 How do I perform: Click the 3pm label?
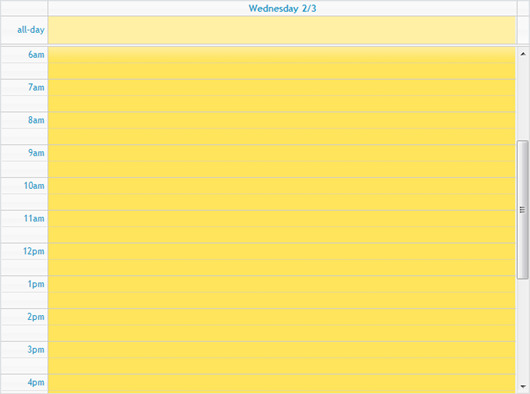tap(36, 349)
